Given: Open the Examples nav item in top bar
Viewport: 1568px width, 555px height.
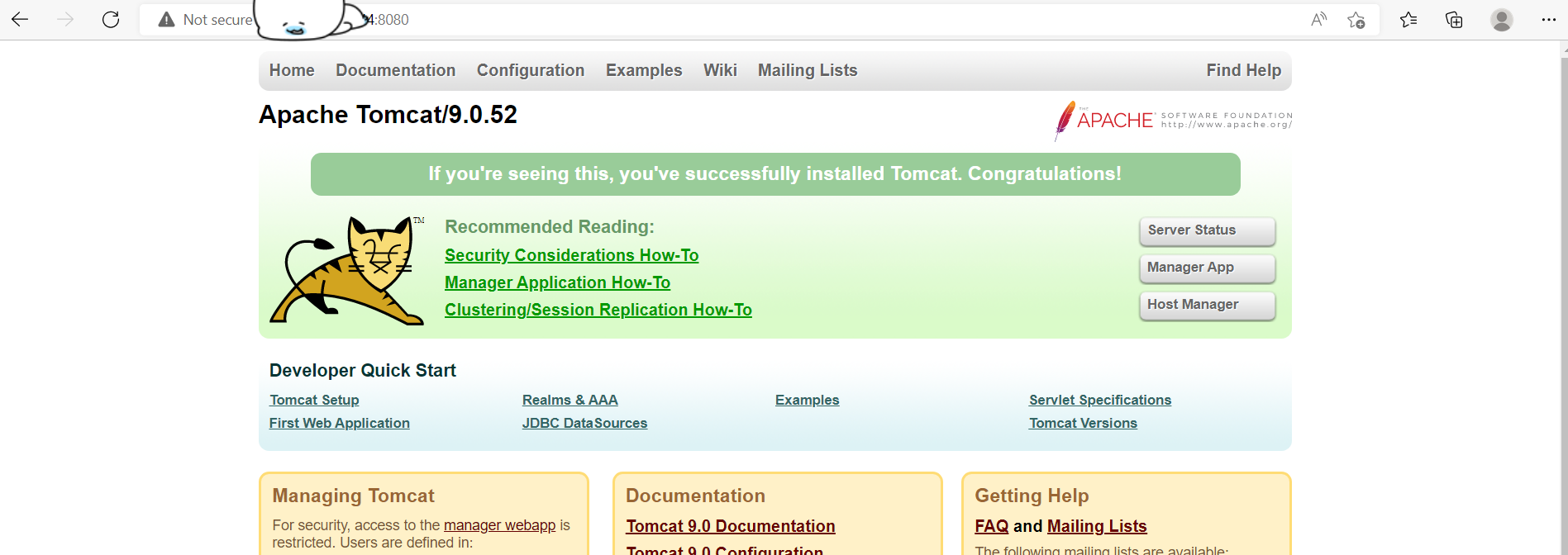Looking at the screenshot, I should pos(644,70).
